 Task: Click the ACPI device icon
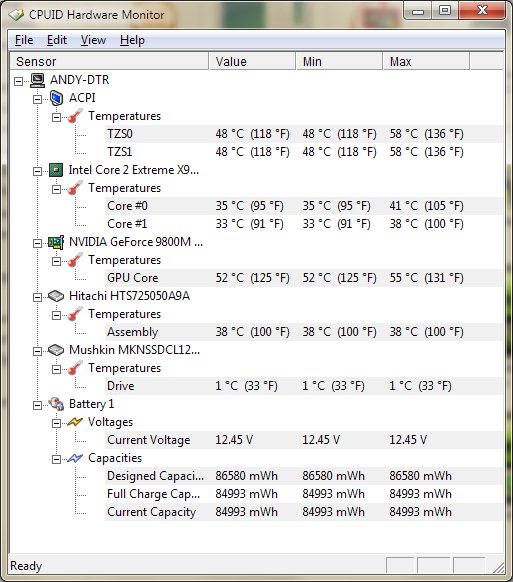click(x=56, y=98)
